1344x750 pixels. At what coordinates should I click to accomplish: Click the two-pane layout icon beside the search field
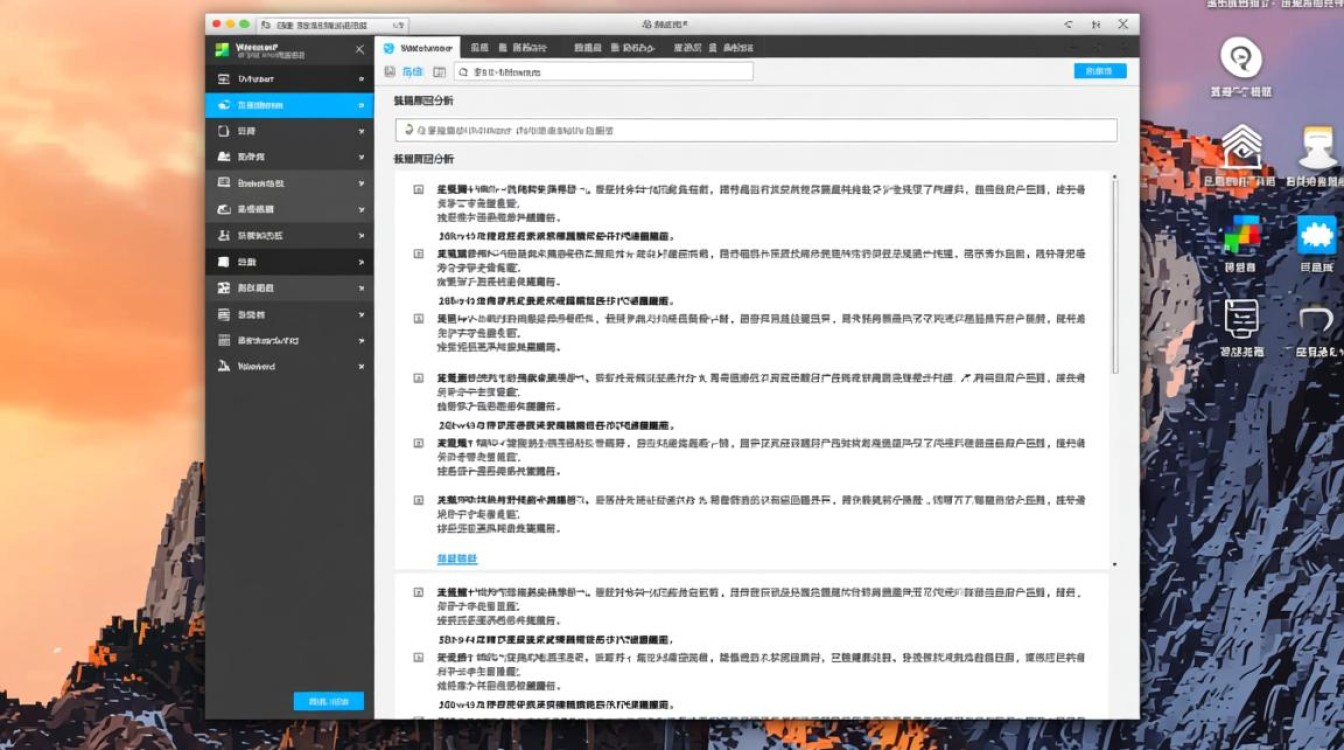(439, 72)
